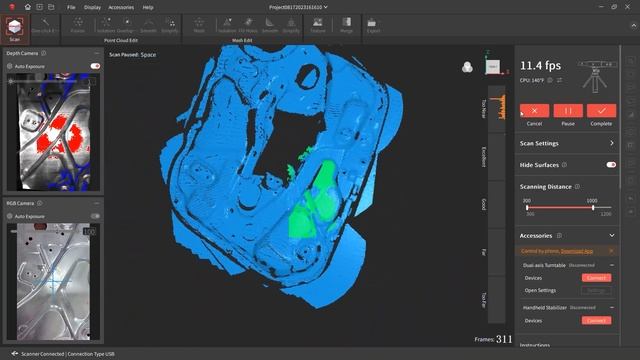Click the Mesh tool icon
The image size is (640, 360).
pyautogui.click(x=199, y=25)
